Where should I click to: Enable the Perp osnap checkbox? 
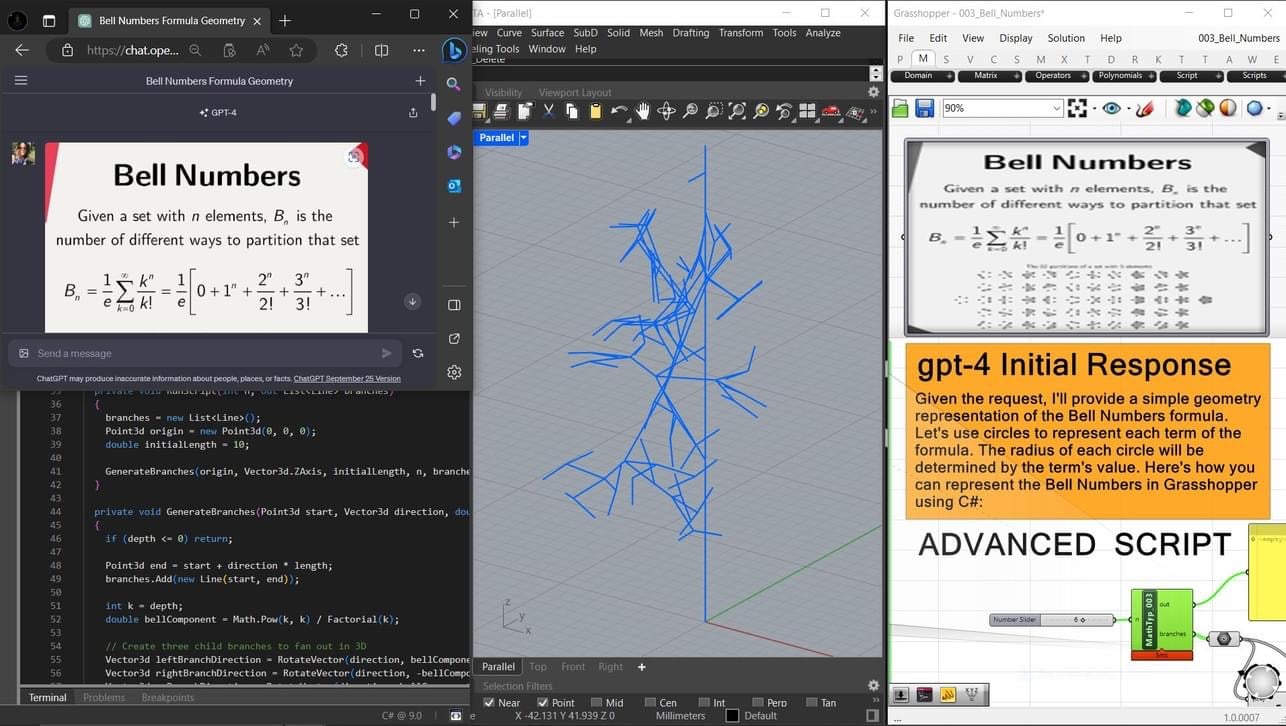[758, 703]
